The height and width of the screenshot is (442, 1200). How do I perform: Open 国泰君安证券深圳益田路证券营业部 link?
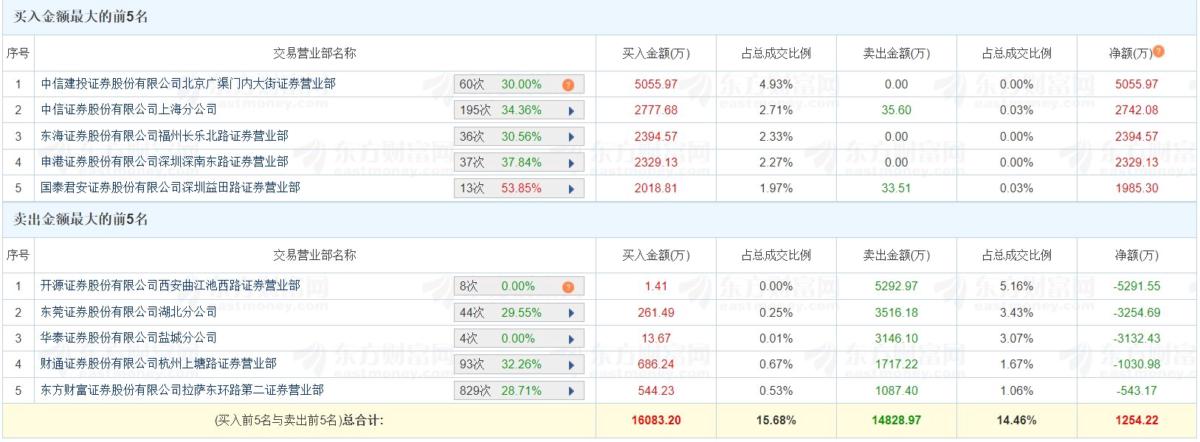pyautogui.click(x=170, y=187)
